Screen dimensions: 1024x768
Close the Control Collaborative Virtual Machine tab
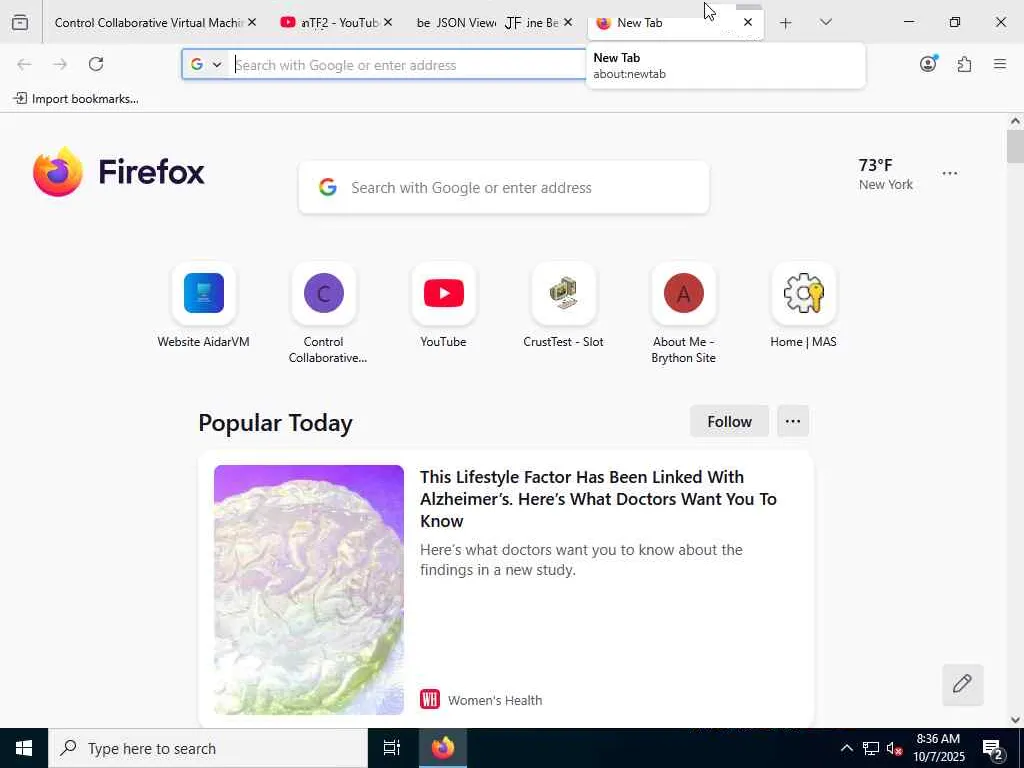252,22
